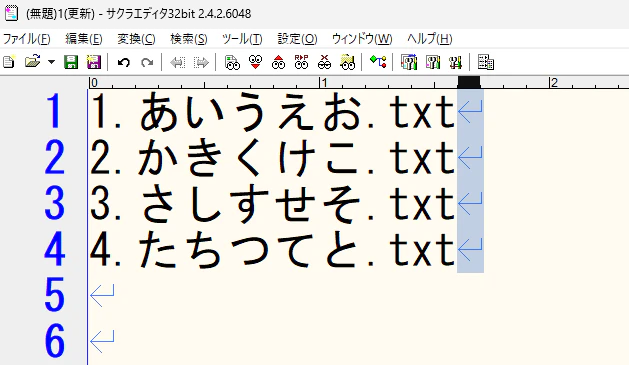Open the 編集(E) menu
Viewport: 629px width, 365px height.
[84, 39]
